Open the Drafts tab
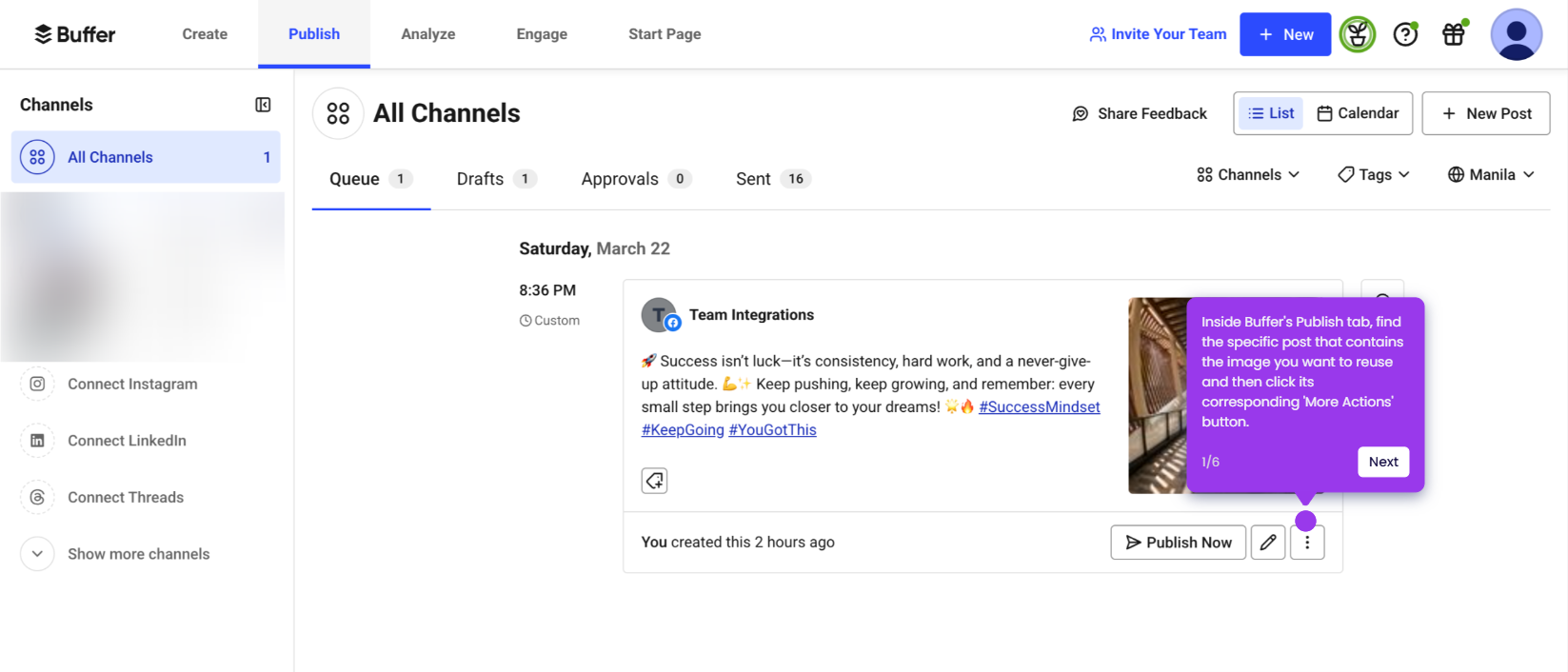 [x=496, y=179]
